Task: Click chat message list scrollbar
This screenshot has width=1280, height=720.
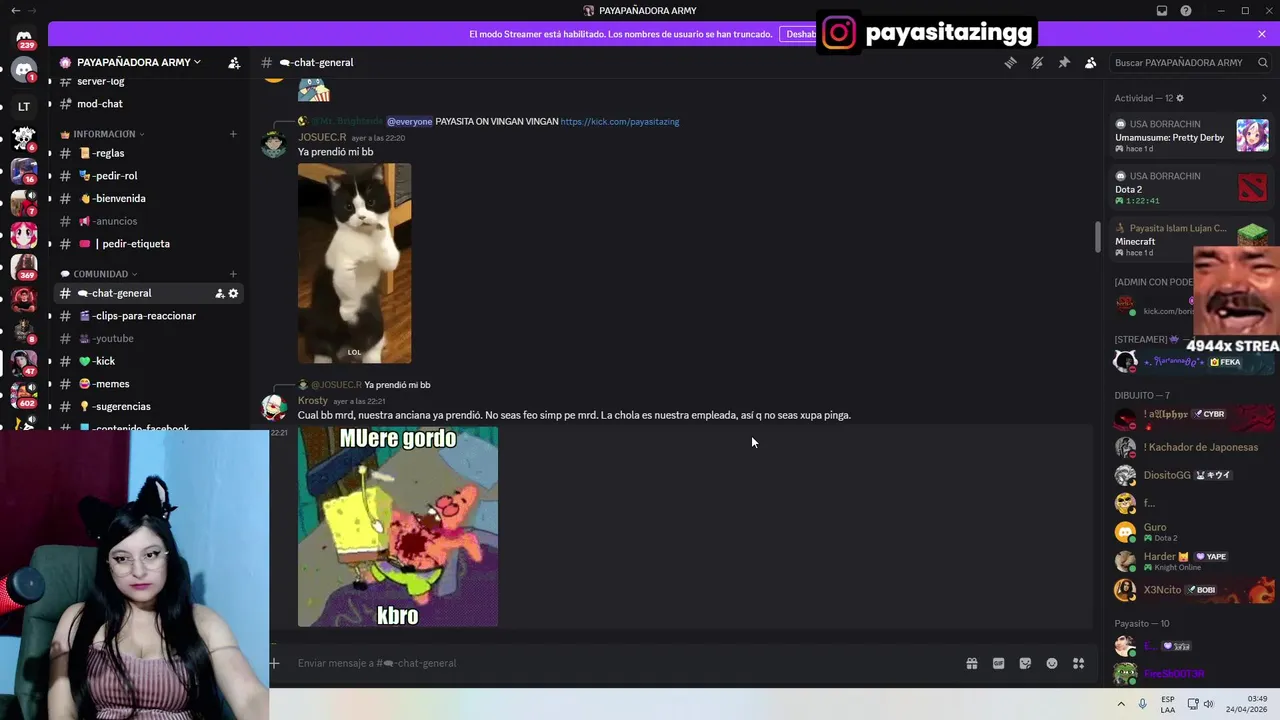Action: (x=1098, y=237)
